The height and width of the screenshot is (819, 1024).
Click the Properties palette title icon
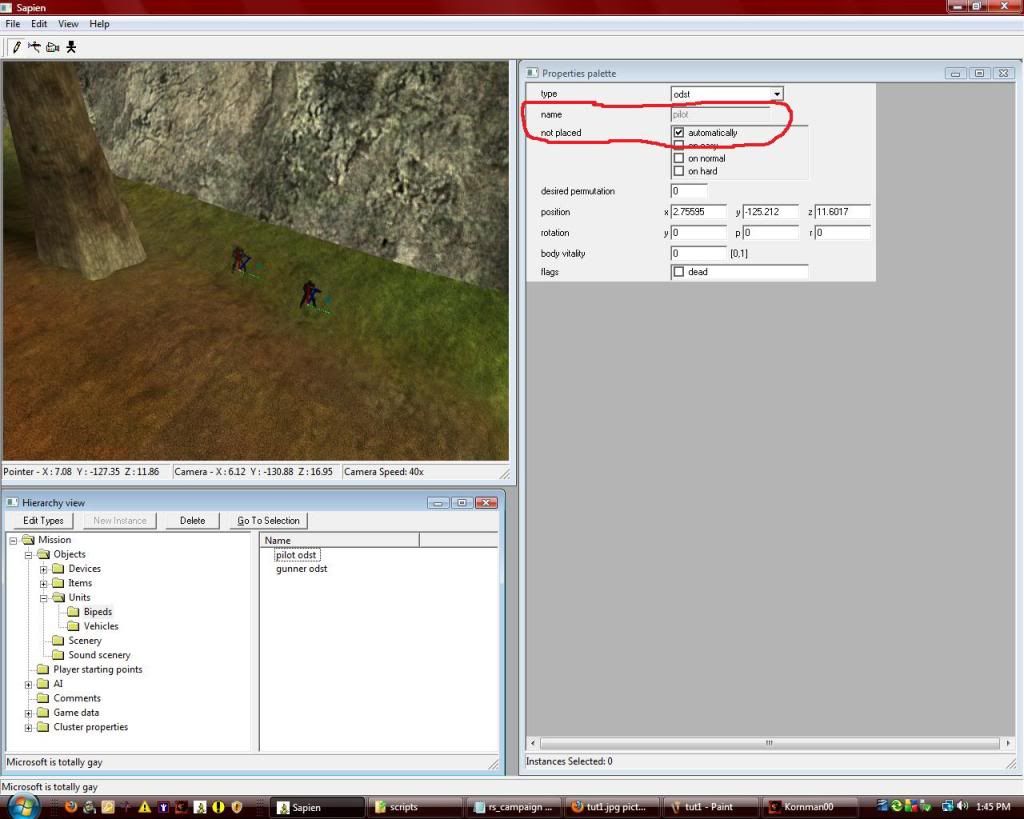pyautogui.click(x=532, y=73)
